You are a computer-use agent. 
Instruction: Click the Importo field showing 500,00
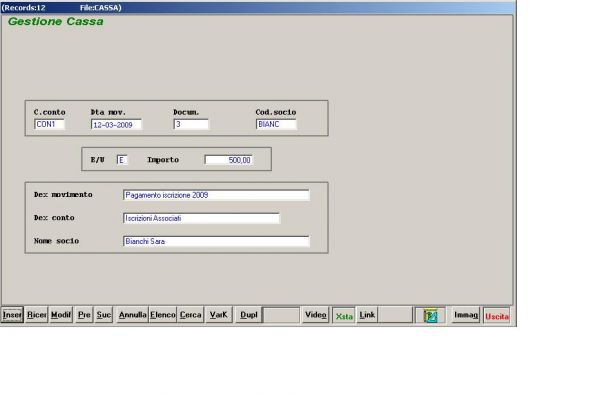[x=228, y=160]
